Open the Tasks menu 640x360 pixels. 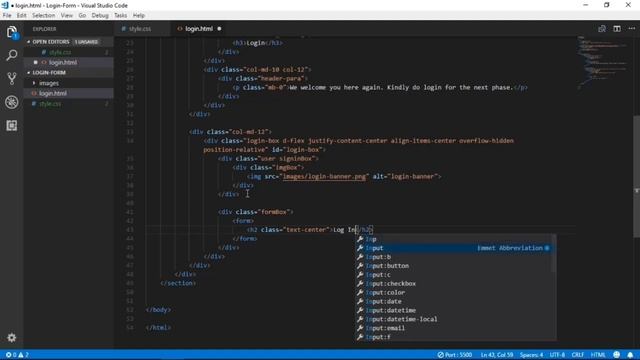pyautogui.click(x=120, y=16)
